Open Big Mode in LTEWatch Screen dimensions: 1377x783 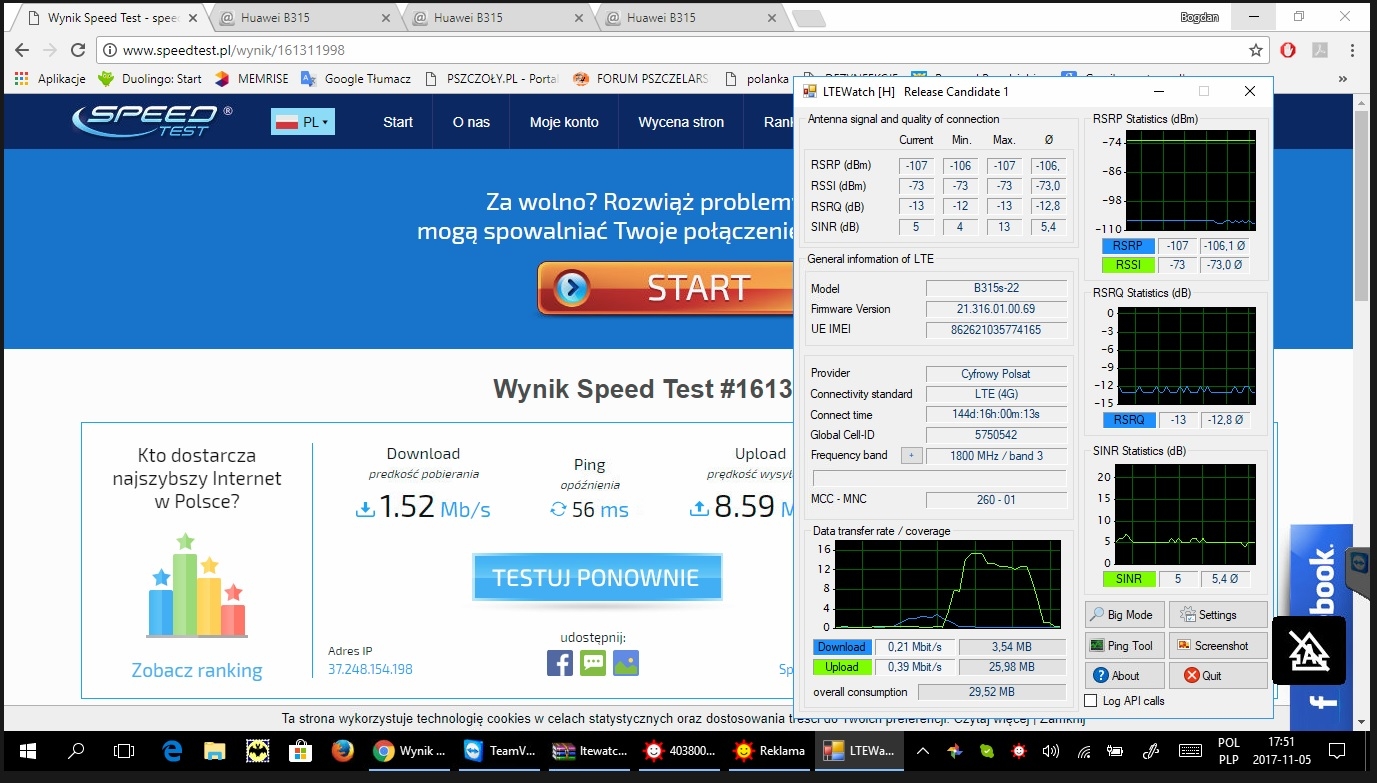point(1125,615)
